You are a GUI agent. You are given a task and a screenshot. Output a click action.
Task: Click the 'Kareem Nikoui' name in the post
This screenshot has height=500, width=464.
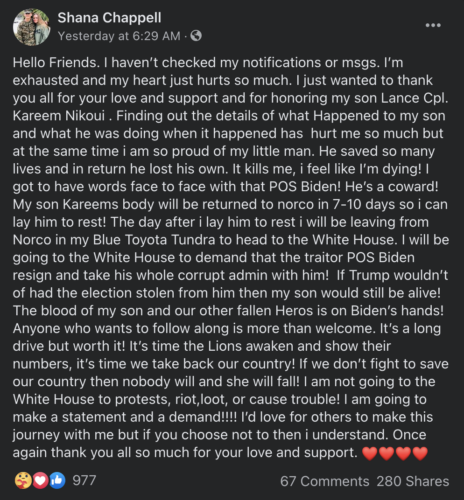59,116
